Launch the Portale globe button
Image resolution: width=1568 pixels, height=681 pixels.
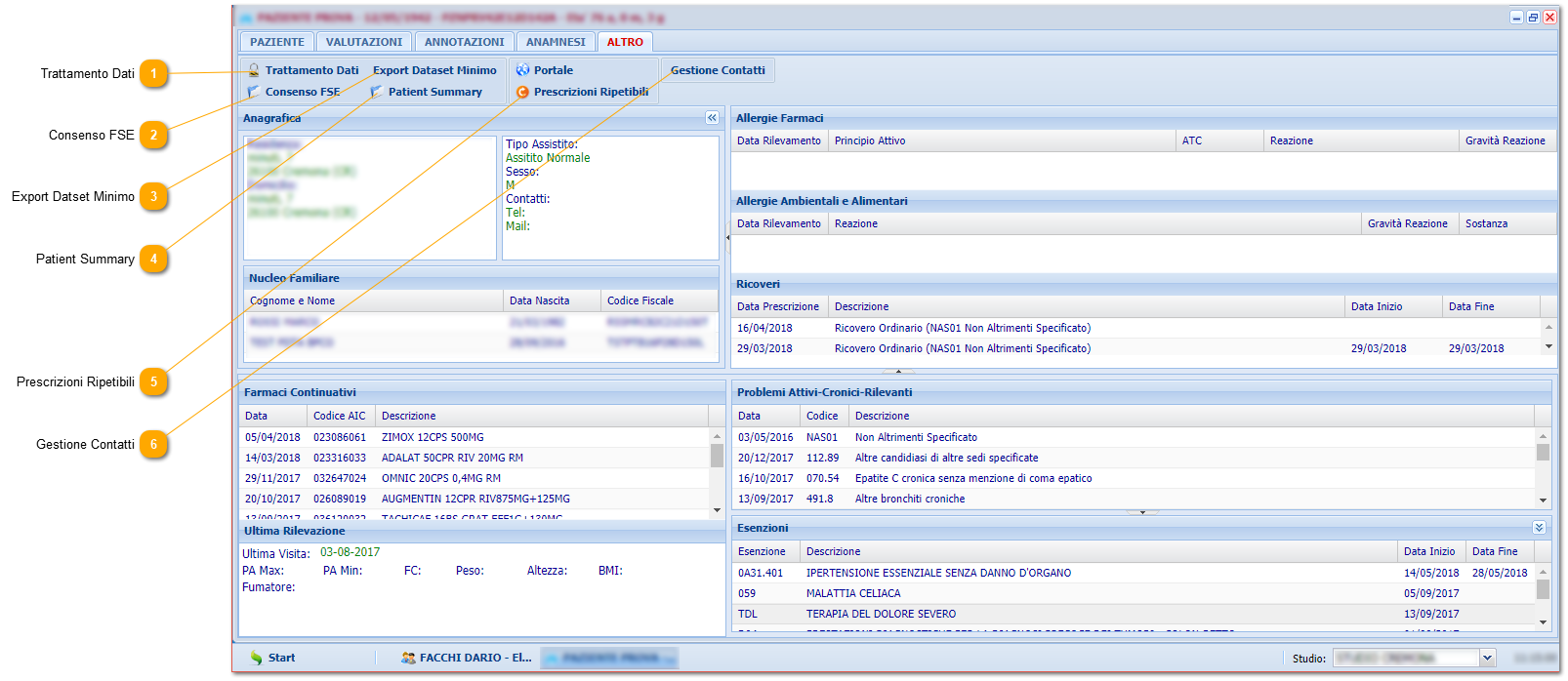click(544, 70)
